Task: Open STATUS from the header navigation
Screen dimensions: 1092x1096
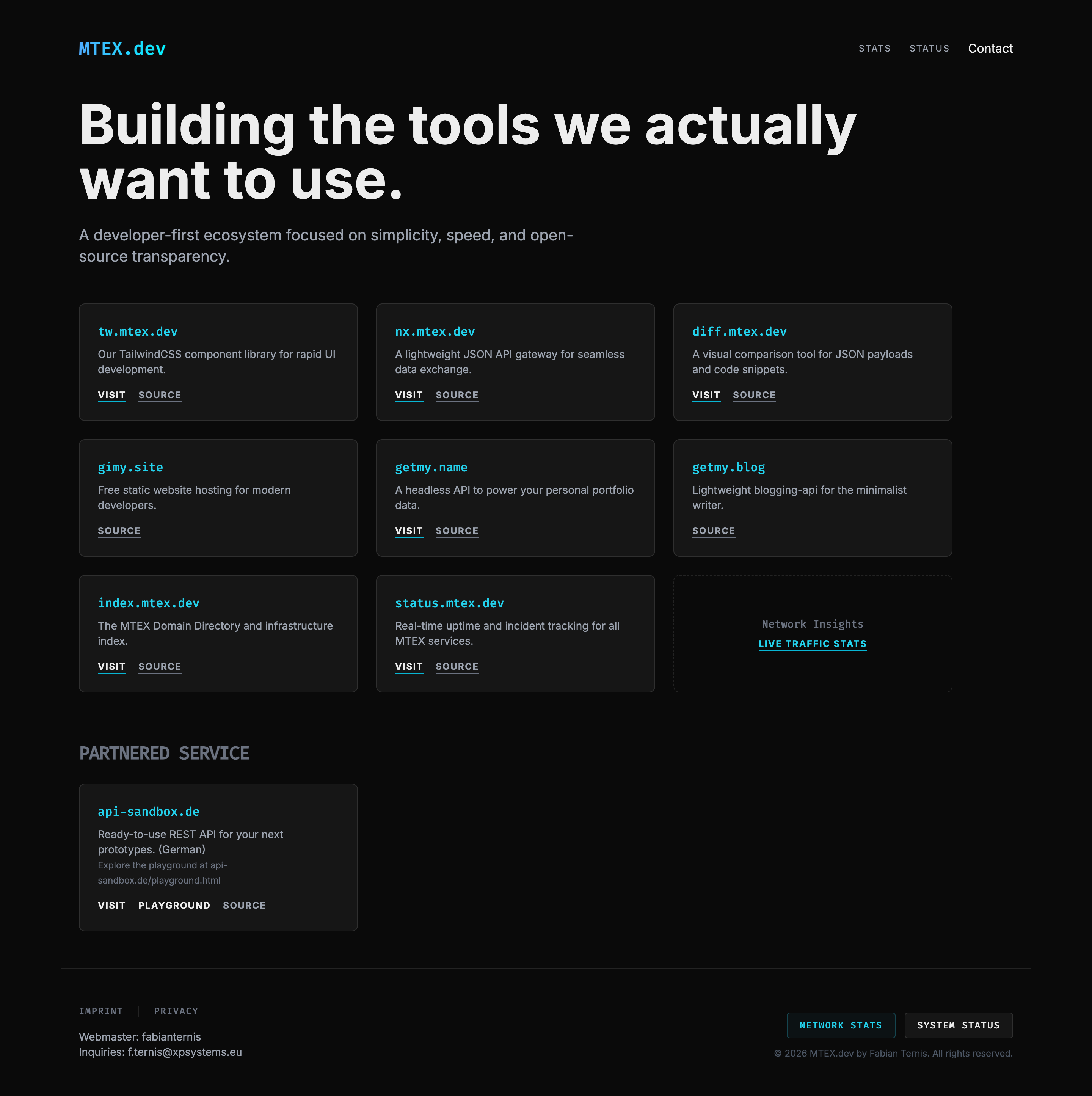Action: pos(929,48)
